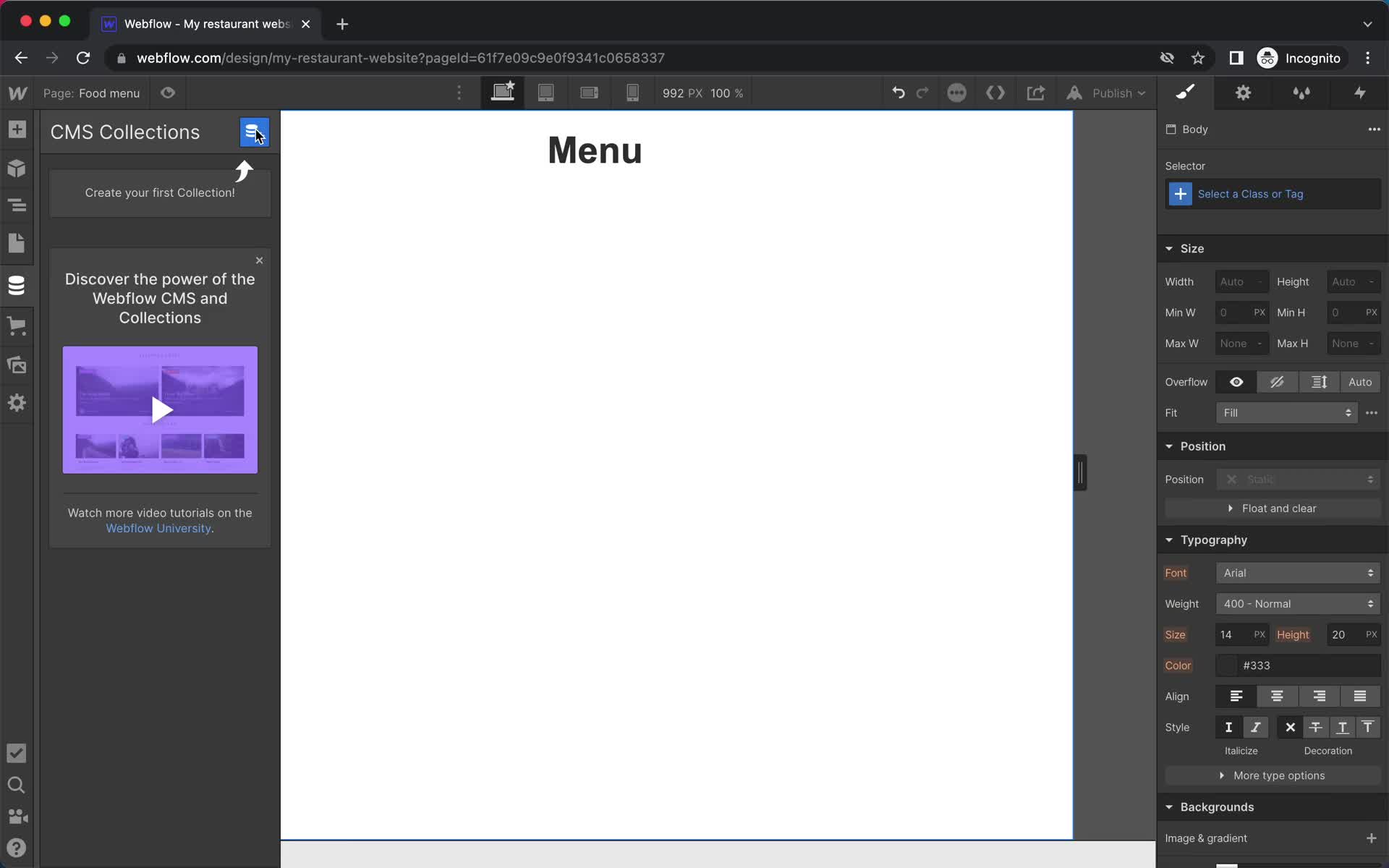1389x868 pixels.
Task: Set overflow to hidden
Action: click(1277, 382)
